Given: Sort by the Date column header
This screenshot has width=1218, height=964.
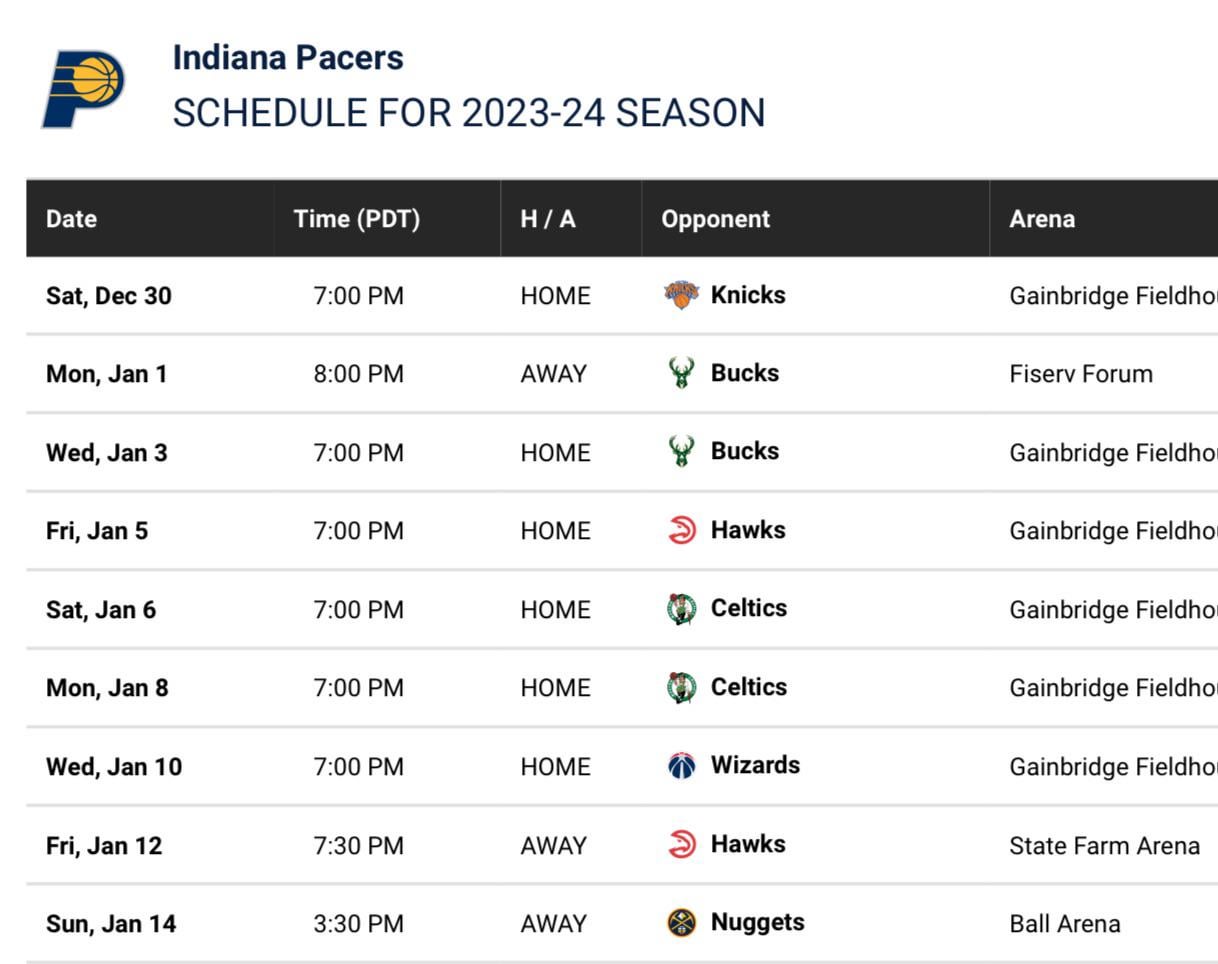Looking at the screenshot, I should click(x=71, y=219).
